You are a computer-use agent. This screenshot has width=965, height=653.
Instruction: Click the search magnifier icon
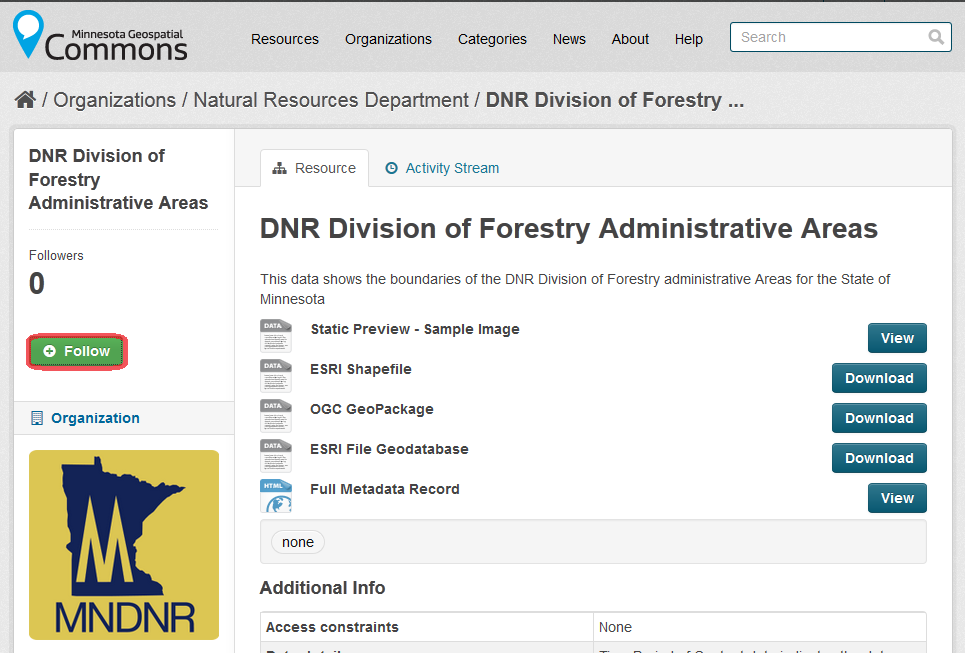tap(936, 37)
